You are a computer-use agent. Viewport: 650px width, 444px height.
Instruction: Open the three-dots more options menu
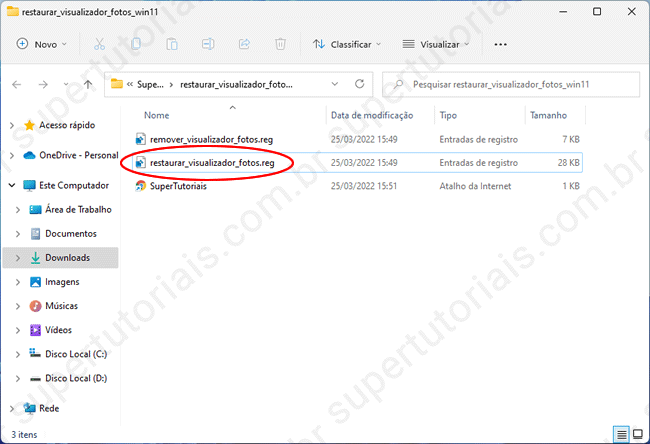tap(501, 44)
